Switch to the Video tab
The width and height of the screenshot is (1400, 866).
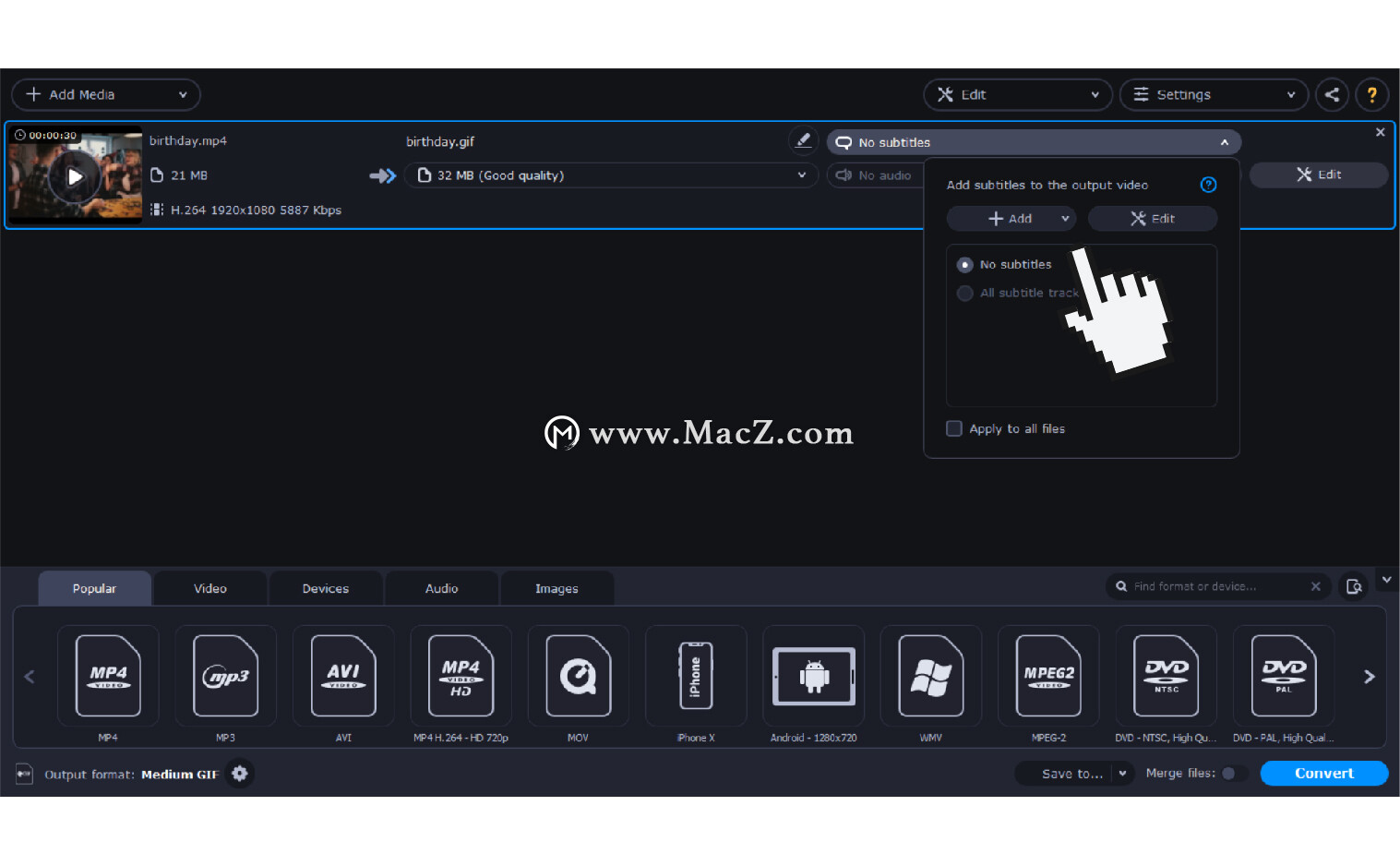tap(210, 588)
